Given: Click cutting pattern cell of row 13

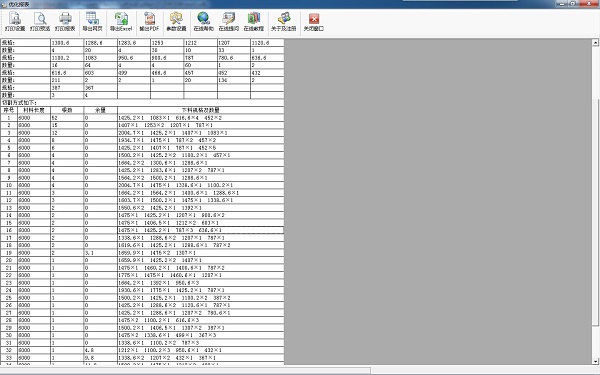Looking at the screenshot, I should (x=201, y=208).
